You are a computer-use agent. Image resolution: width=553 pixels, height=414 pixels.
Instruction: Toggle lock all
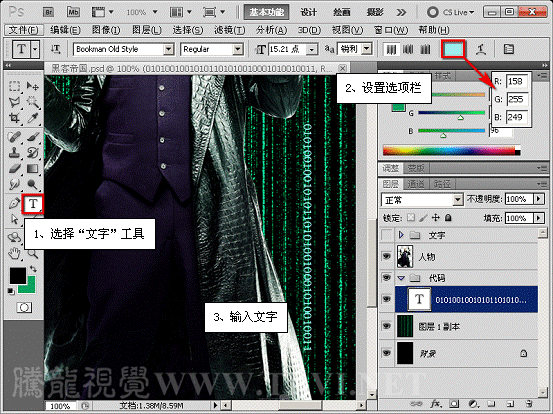pos(448,218)
